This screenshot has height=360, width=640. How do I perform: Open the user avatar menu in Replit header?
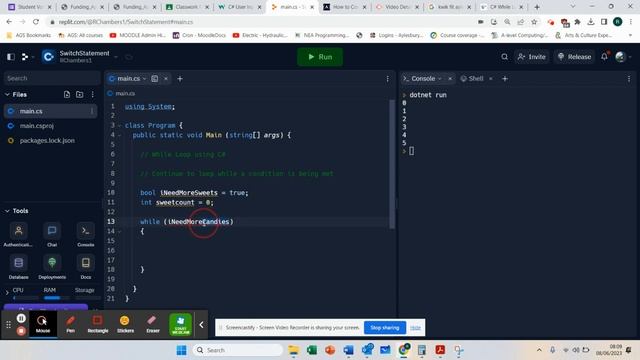tap(620, 57)
